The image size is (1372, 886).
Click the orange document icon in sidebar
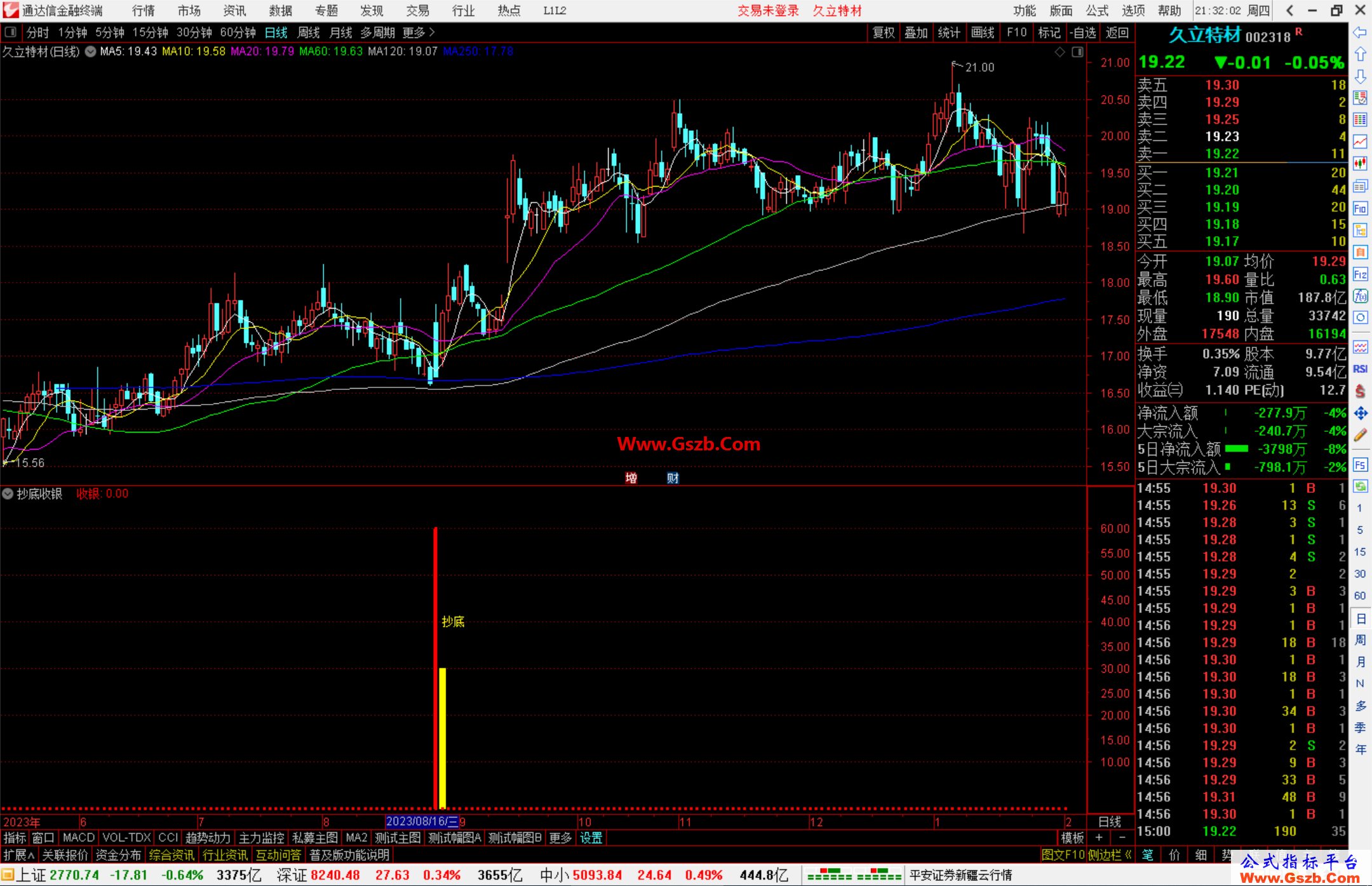point(1360,252)
